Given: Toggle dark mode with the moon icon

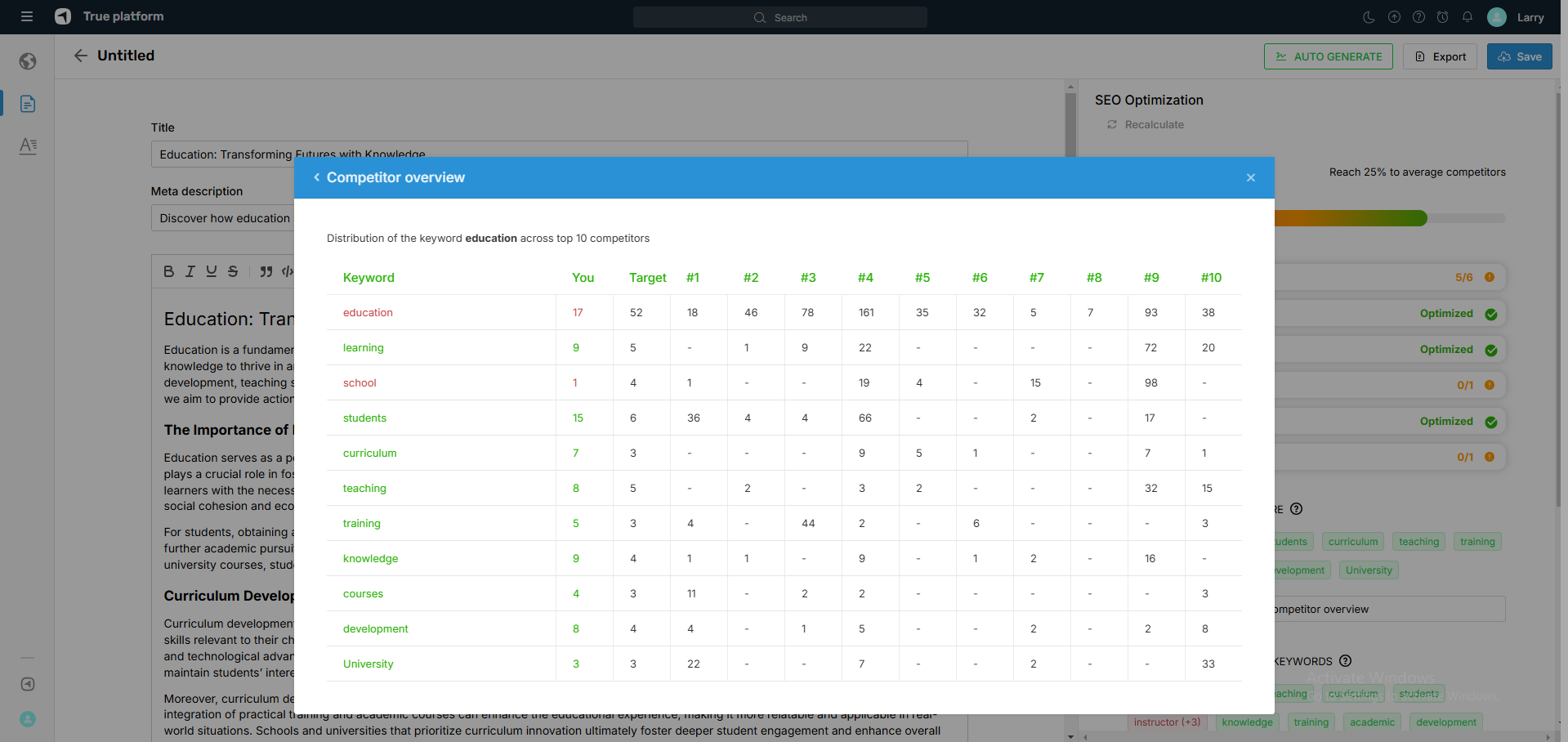Looking at the screenshot, I should 1369,17.
